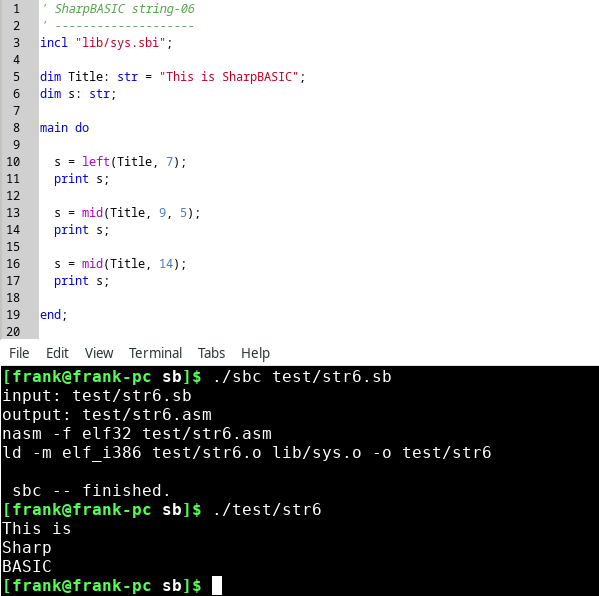
Task: Click the main do keyword line
Action: (65, 128)
